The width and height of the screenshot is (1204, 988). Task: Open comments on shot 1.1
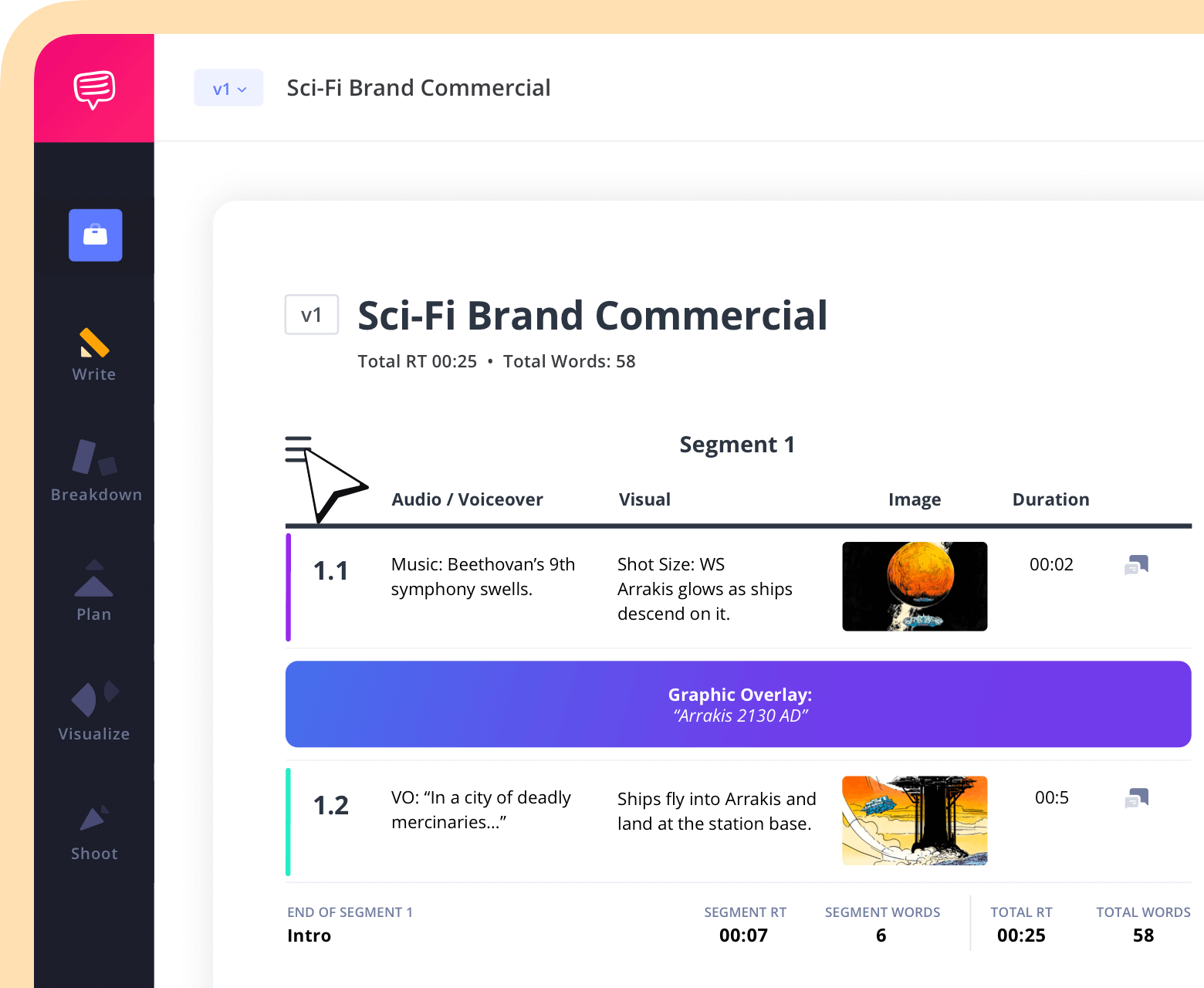click(1135, 564)
